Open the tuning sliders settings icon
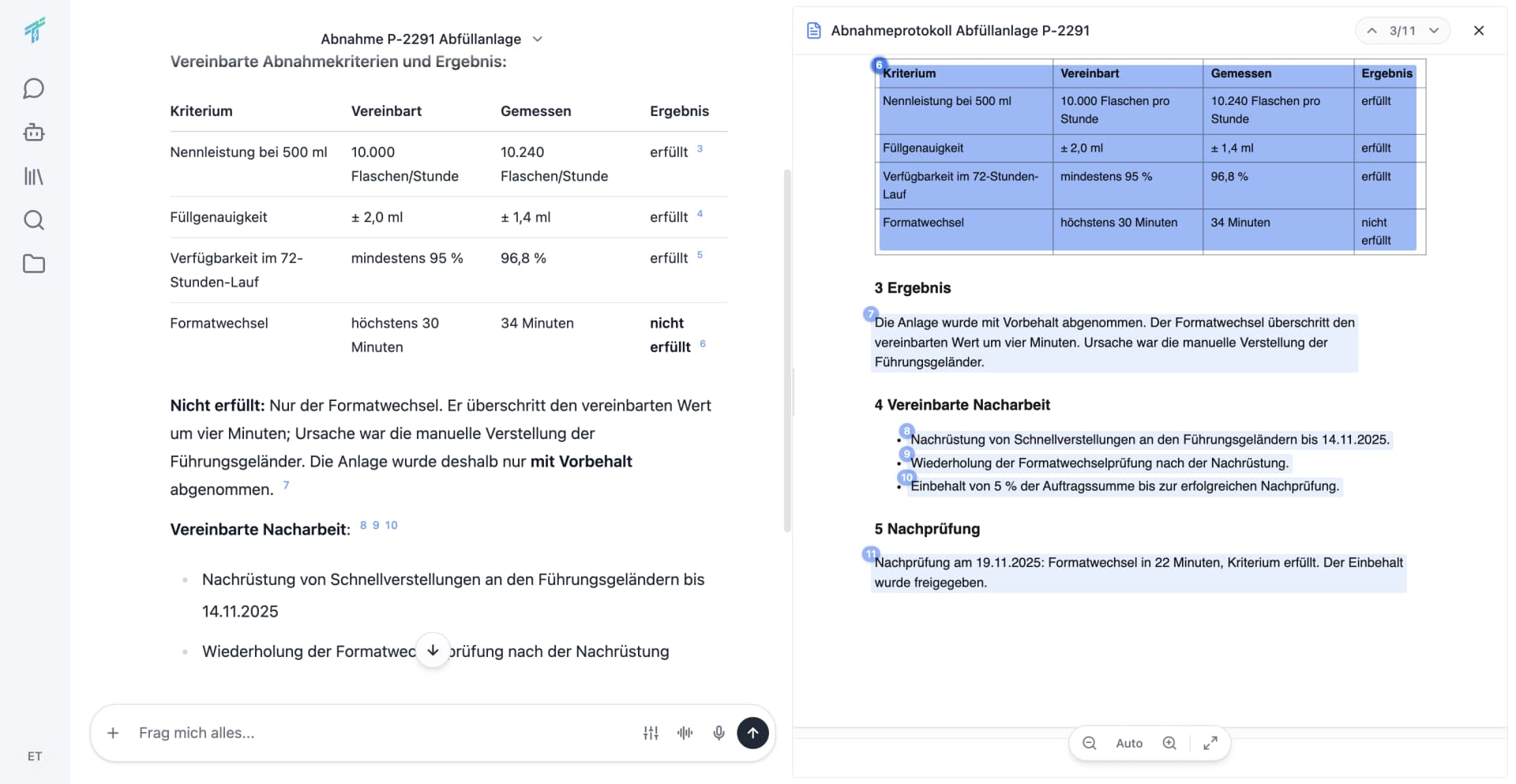Image resolution: width=1516 pixels, height=784 pixels. 651,733
